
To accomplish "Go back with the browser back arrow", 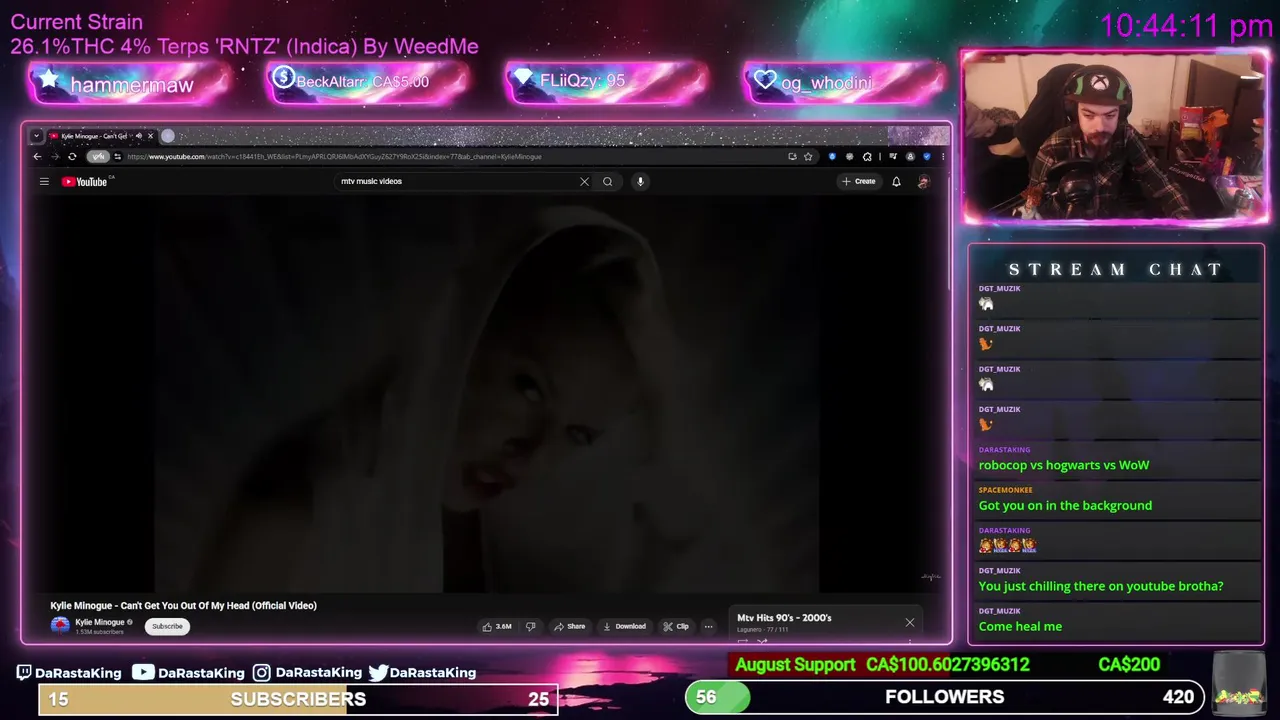I will point(37,157).
